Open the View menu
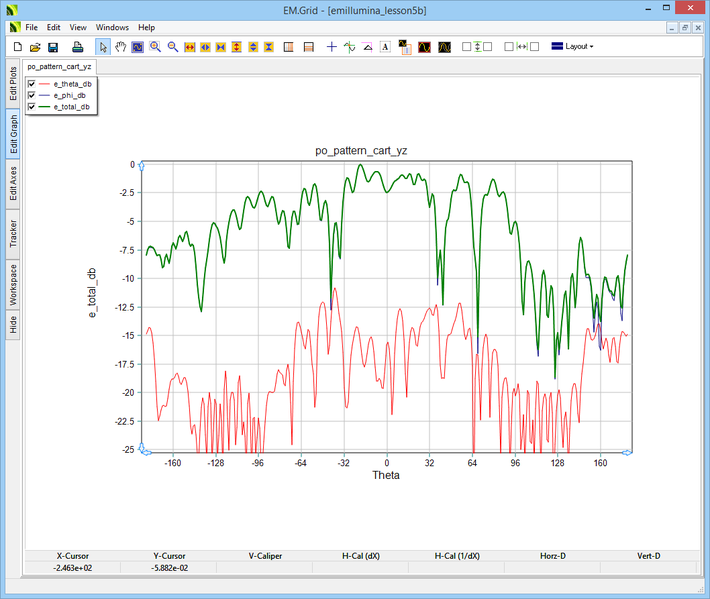 click(78, 27)
